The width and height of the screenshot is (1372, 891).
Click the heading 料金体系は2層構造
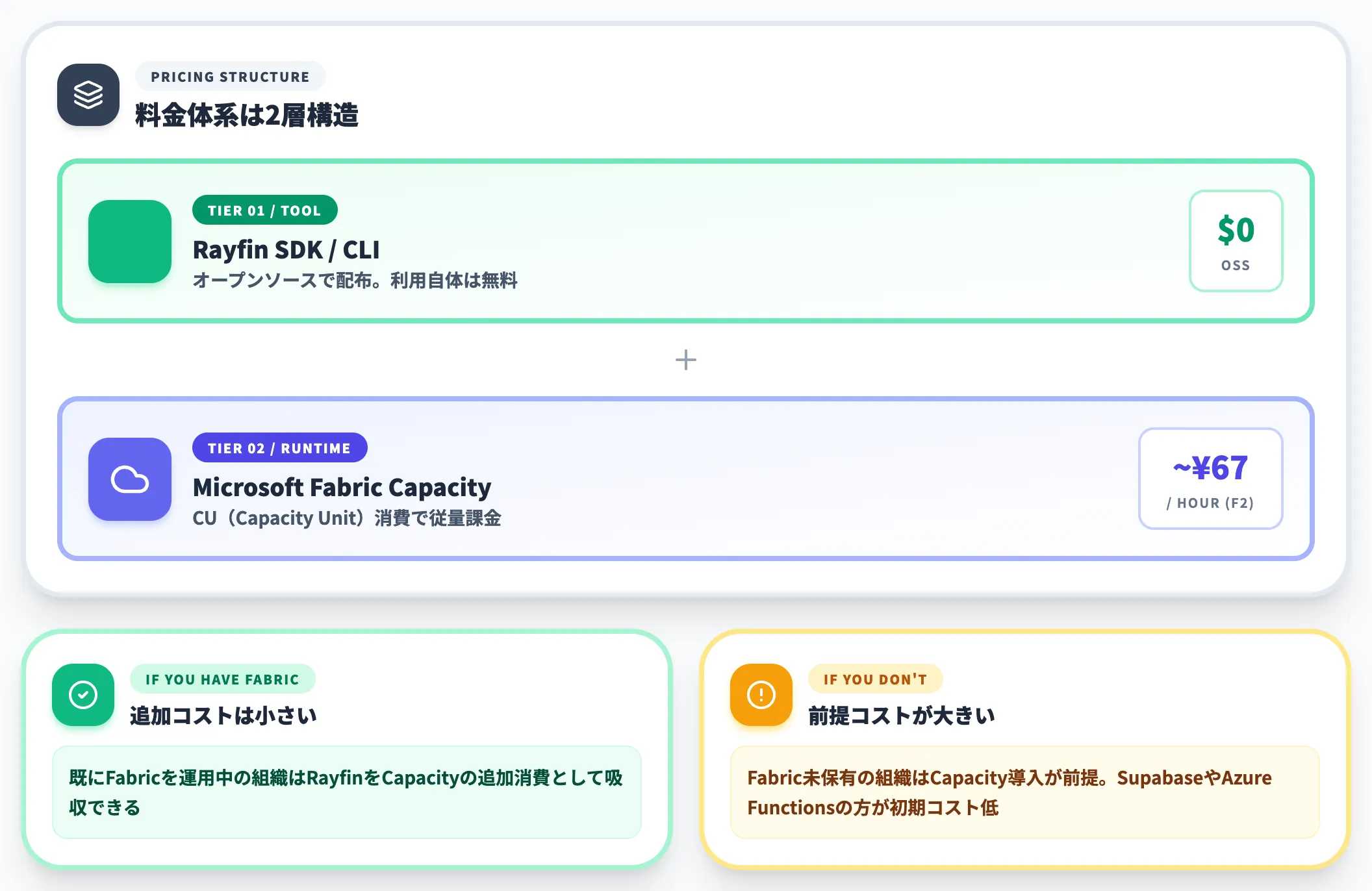[x=247, y=116]
